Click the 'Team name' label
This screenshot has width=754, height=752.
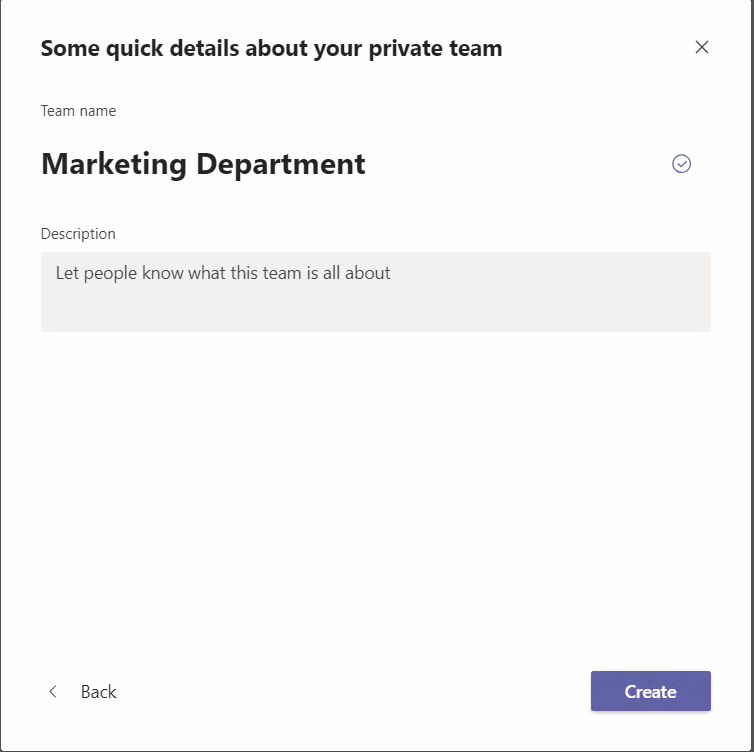(x=78, y=111)
